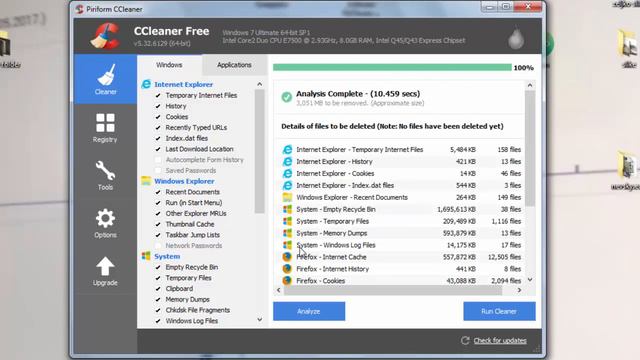
Task: Select the System - Windows Log Files row
Action: pos(402,245)
